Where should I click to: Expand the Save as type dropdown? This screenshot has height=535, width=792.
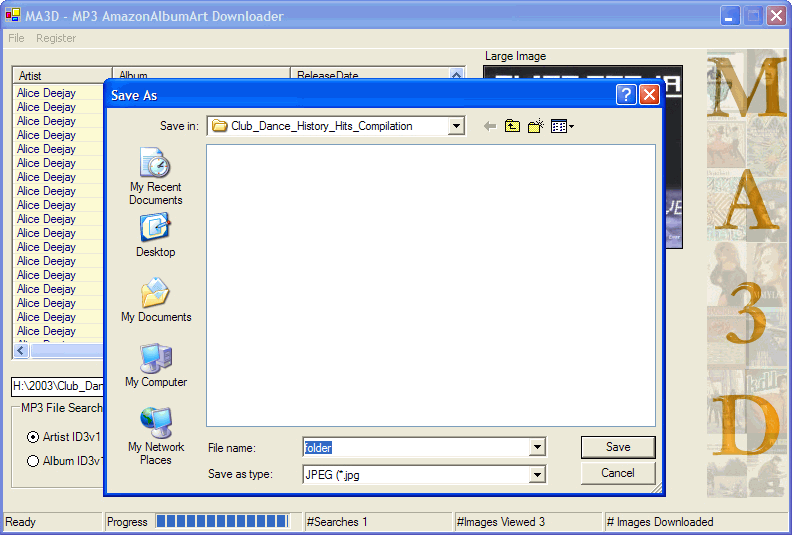(x=537, y=474)
